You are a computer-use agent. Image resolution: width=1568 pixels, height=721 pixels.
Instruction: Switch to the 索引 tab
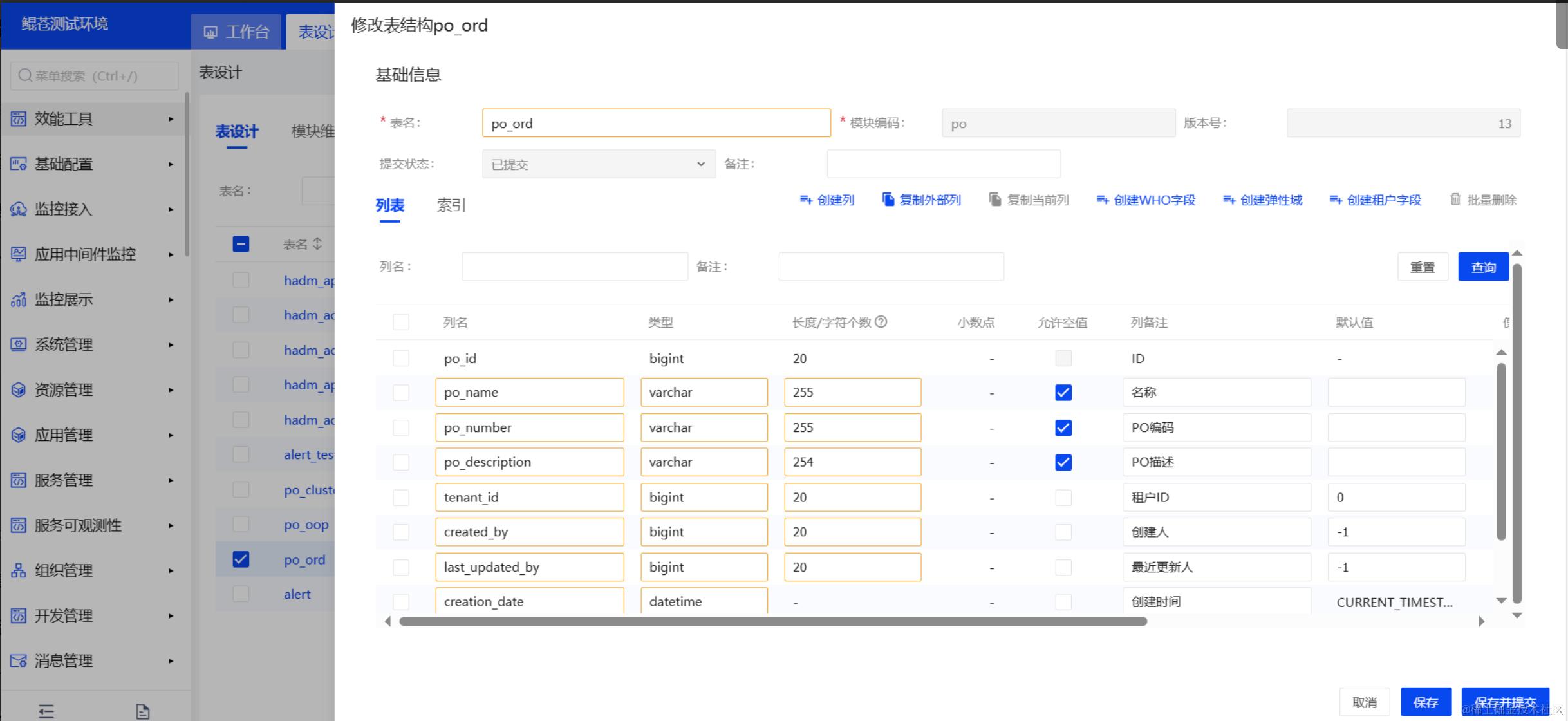pyautogui.click(x=451, y=205)
